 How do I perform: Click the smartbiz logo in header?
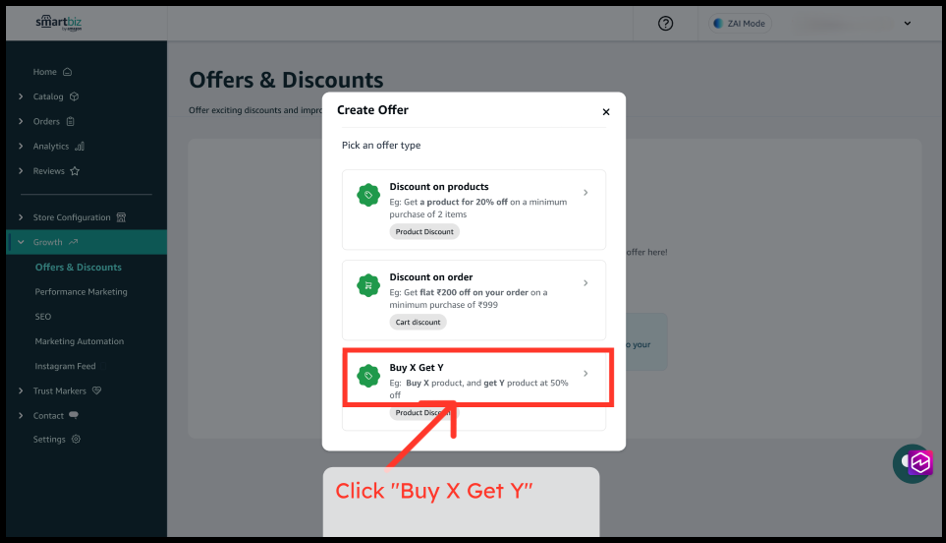pyautogui.click(x=59, y=23)
